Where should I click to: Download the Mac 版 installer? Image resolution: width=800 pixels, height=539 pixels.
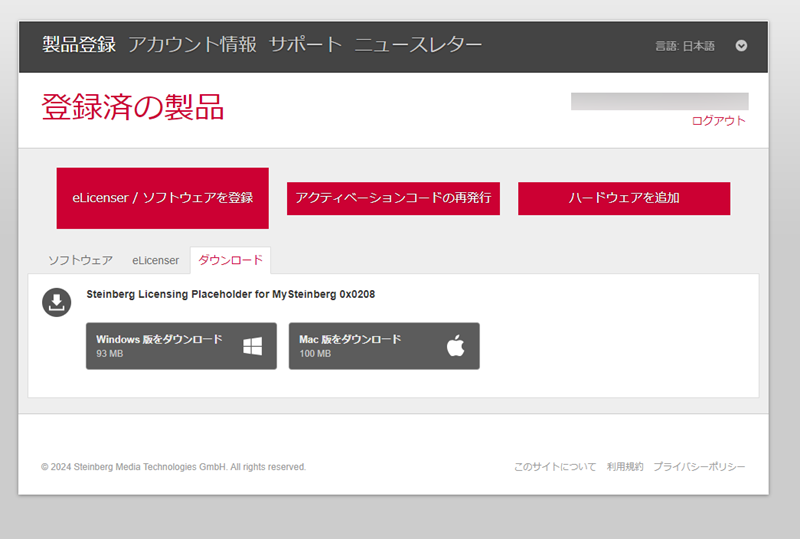(x=384, y=346)
